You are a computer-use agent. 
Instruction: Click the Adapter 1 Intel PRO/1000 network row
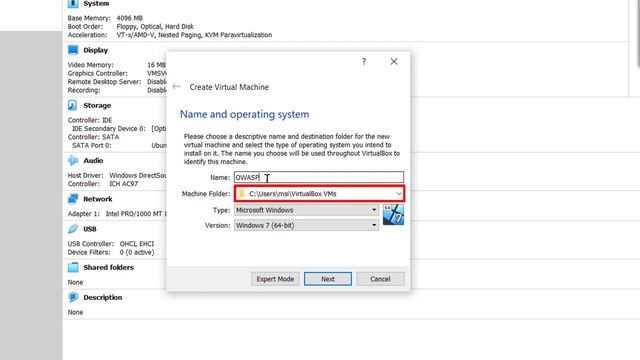click(116, 213)
